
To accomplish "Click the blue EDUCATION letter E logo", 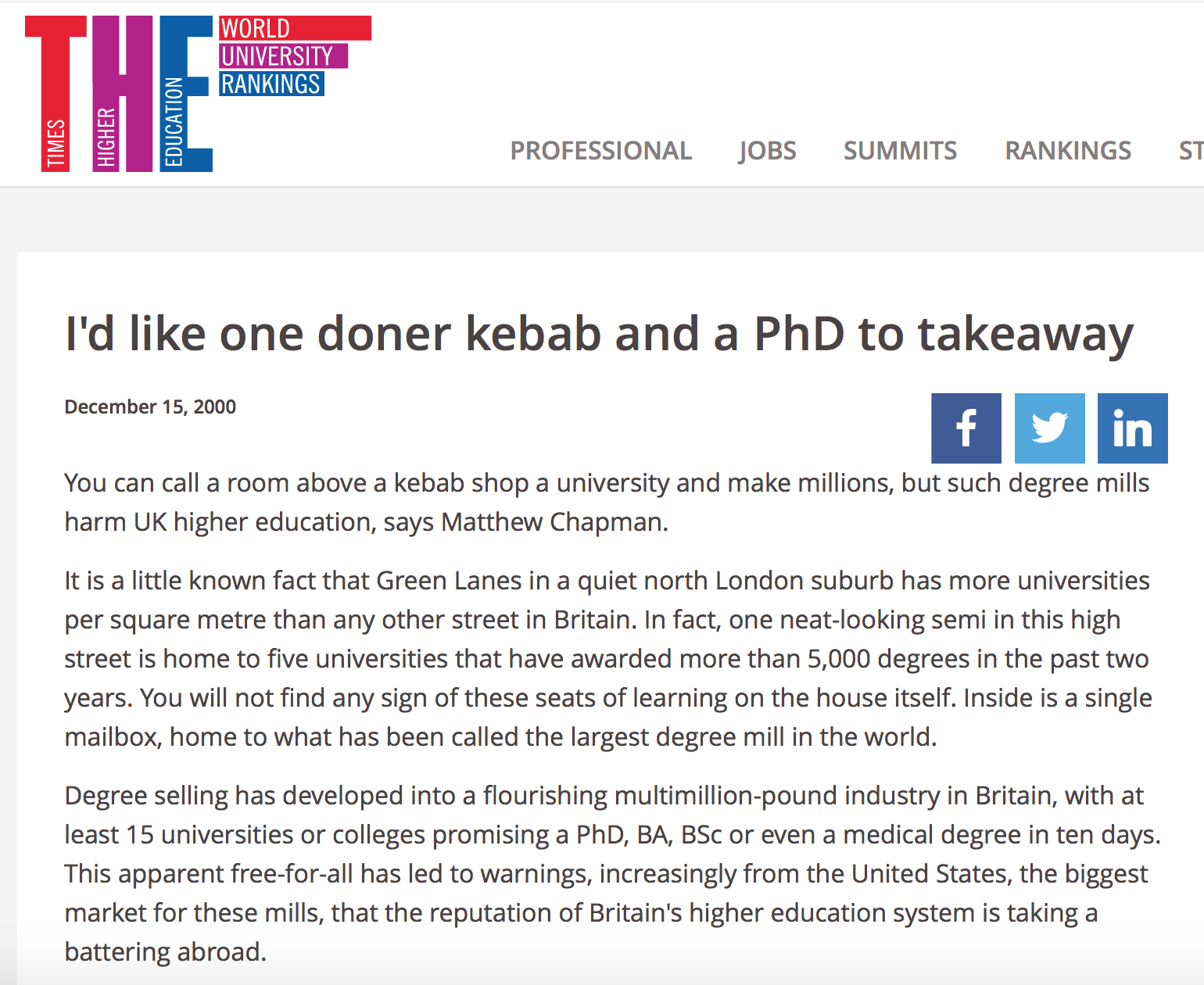I will pos(186,93).
